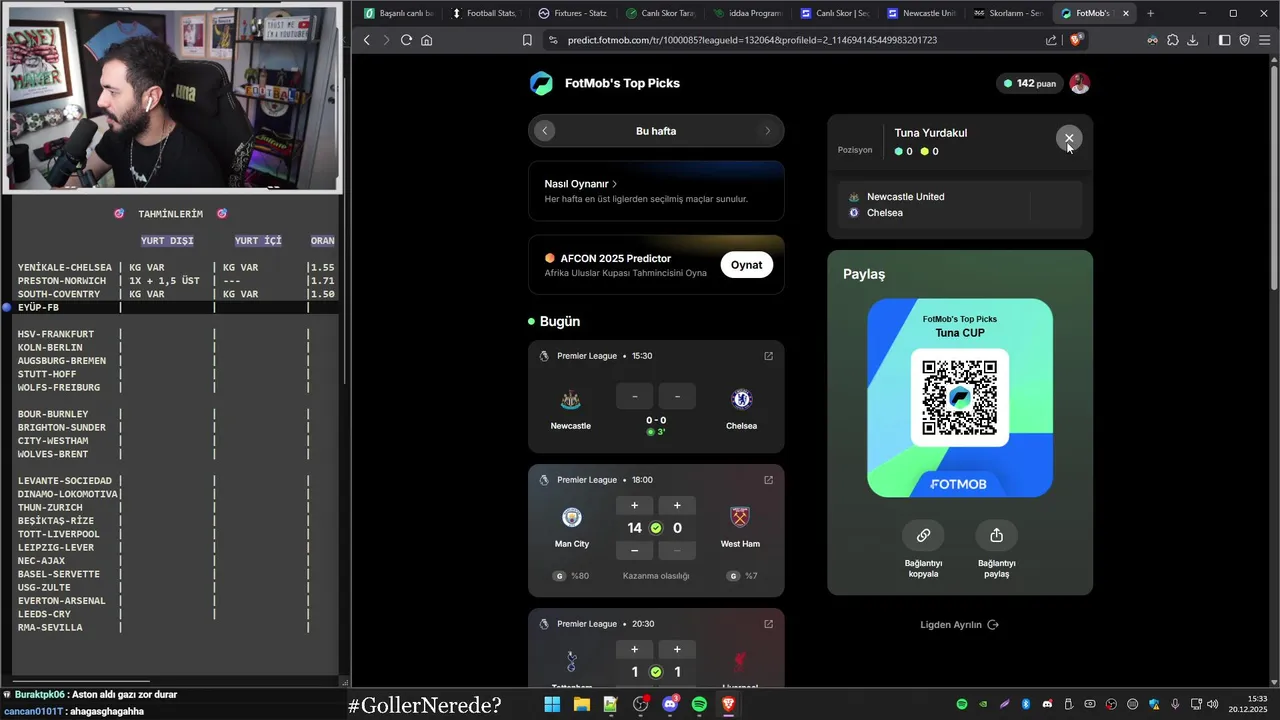
Task: Open OBS Studio from taskbar
Action: pyautogui.click(x=640, y=705)
